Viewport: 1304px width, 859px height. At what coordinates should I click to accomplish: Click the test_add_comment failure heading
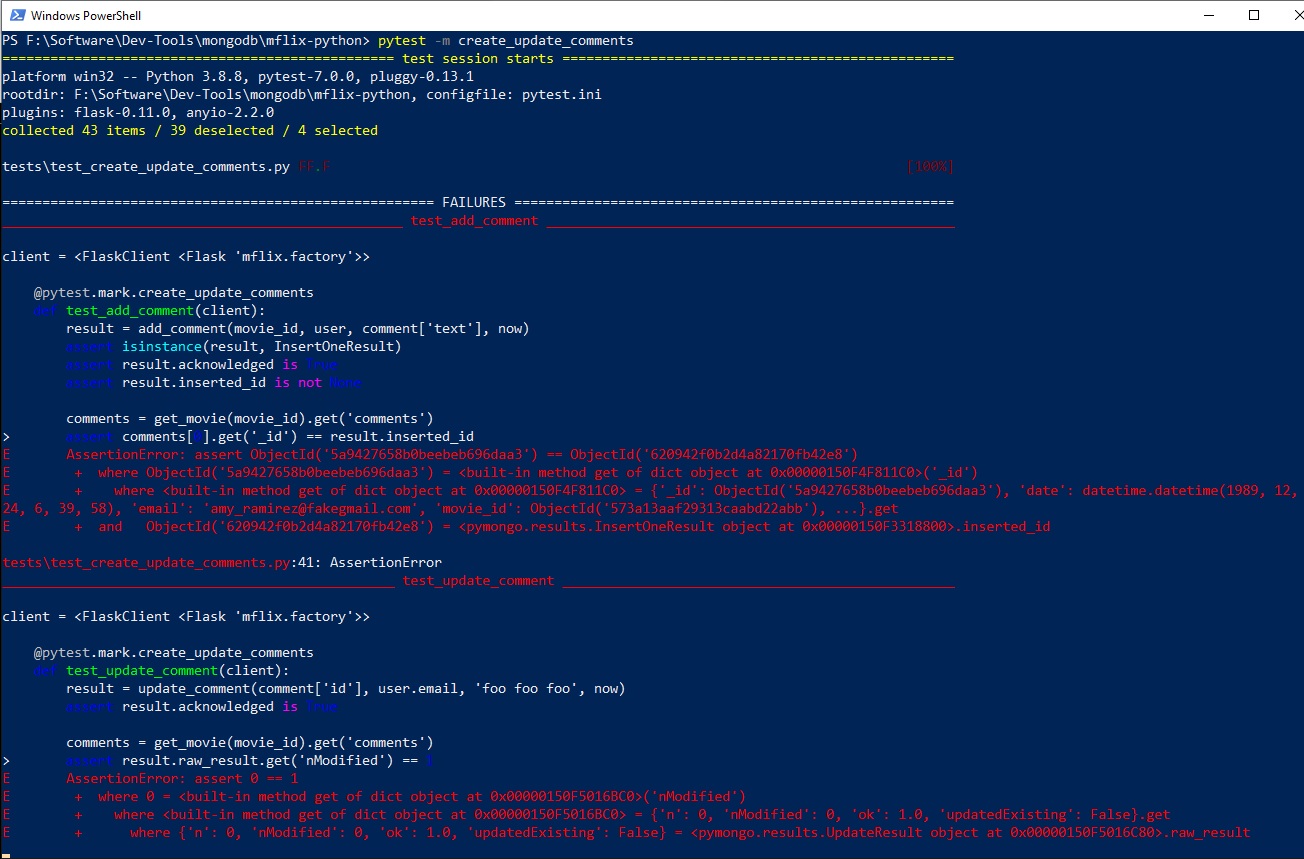point(473,220)
